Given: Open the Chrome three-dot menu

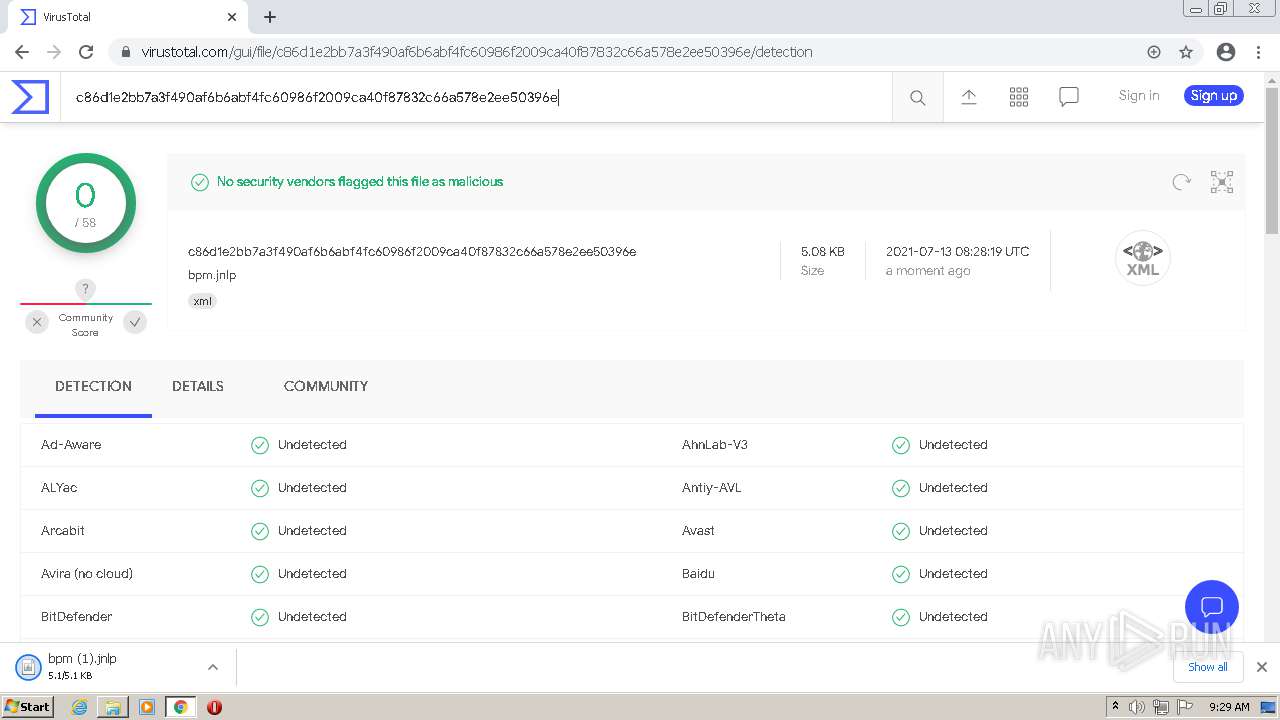Looking at the screenshot, I should click(x=1259, y=52).
